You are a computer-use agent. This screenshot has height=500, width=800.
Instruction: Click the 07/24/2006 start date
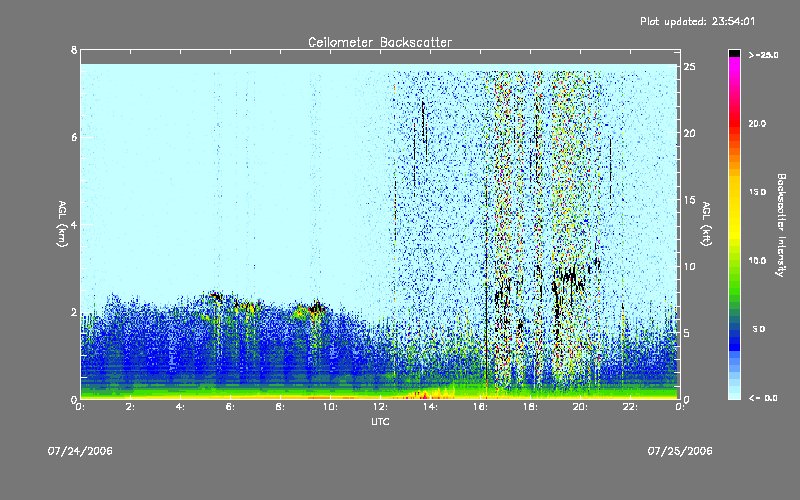80,451
